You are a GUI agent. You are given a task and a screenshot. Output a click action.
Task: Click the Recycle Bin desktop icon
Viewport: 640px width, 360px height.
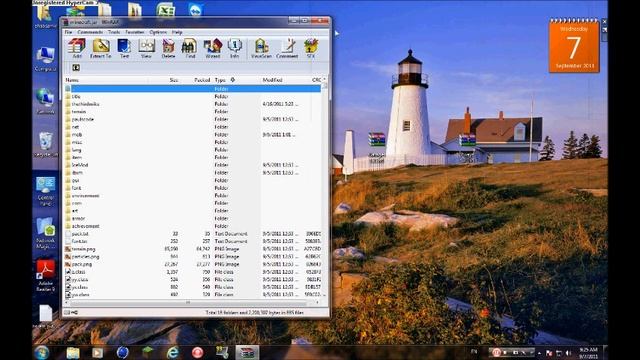pyautogui.click(x=45, y=144)
